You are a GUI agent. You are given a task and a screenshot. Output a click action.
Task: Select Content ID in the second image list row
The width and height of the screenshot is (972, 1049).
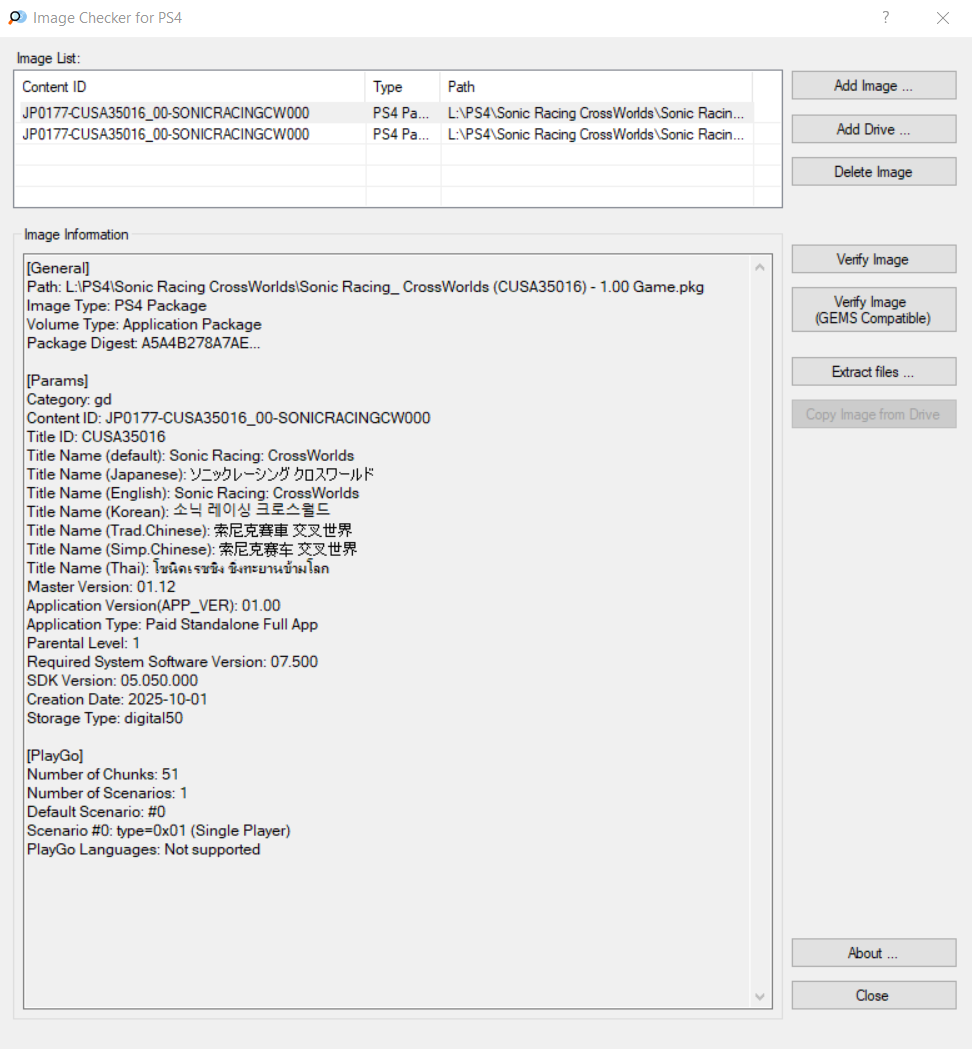tap(165, 134)
